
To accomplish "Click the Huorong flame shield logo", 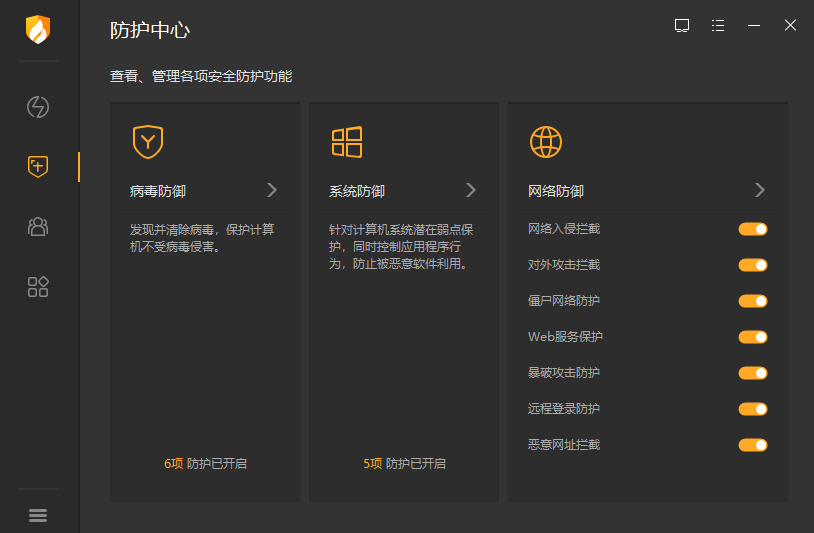I will click(38, 30).
